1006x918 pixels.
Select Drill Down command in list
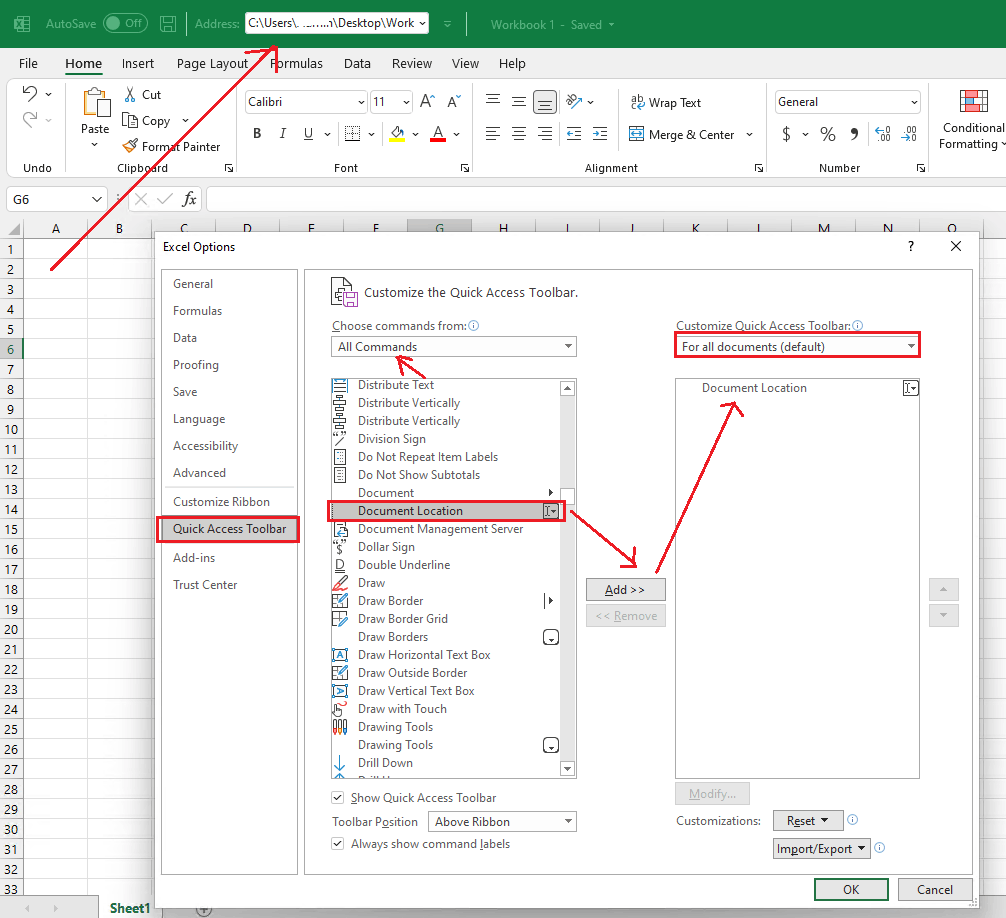point(445,763)
